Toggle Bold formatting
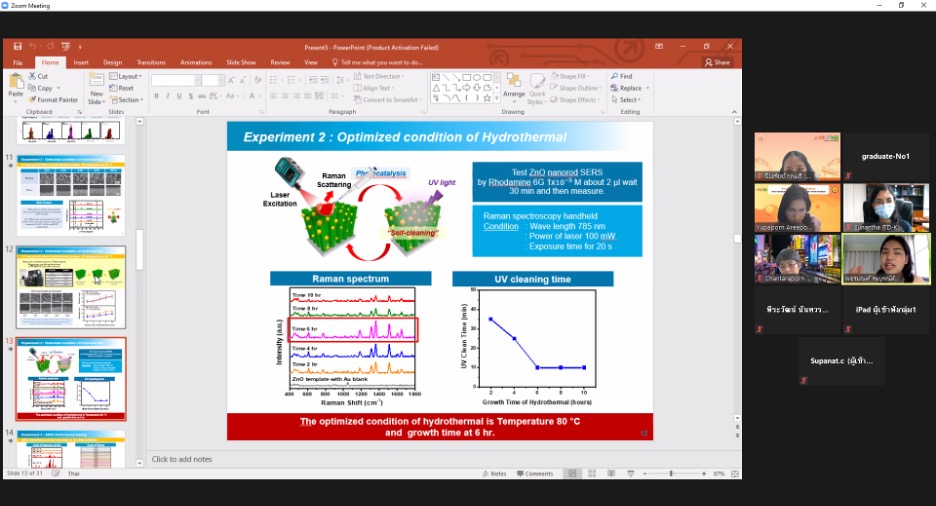Screen dimensions: 936x506 (156, 95)
